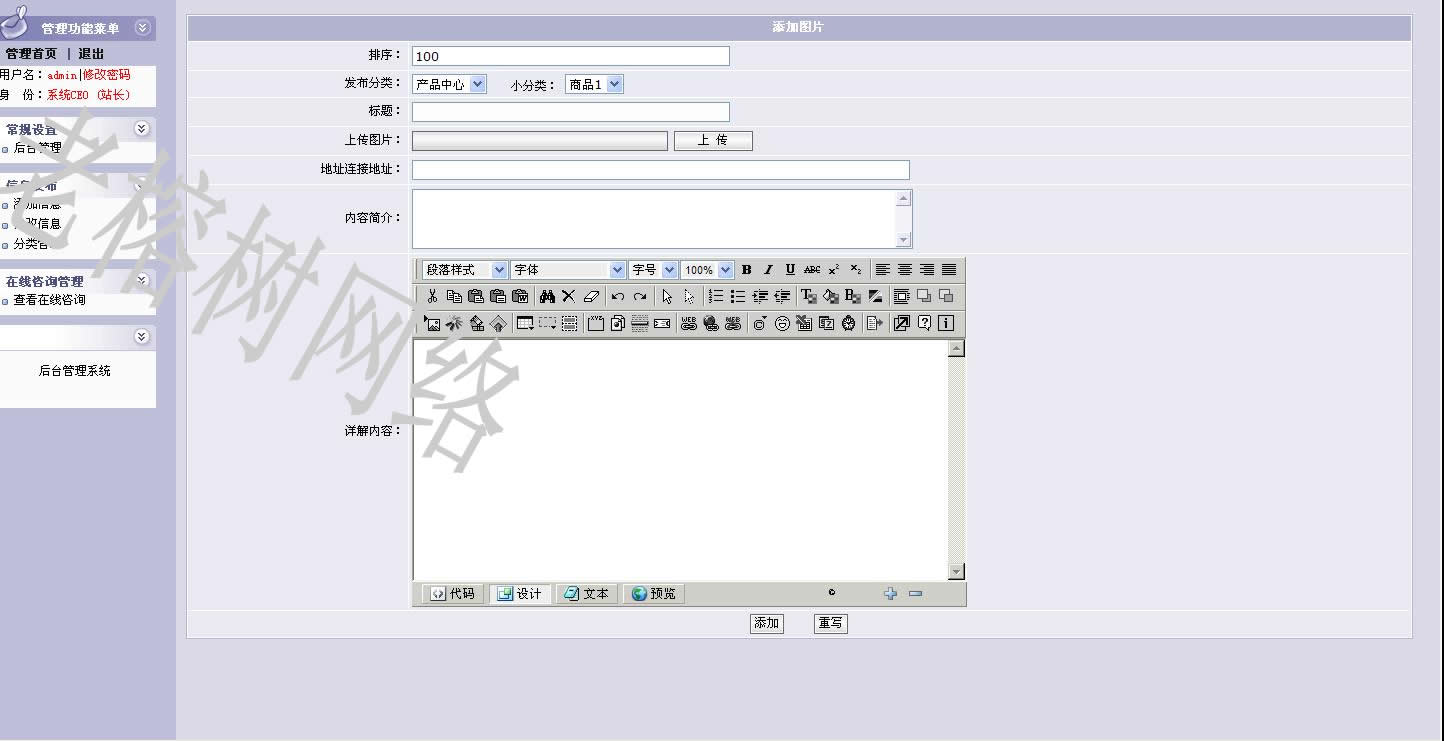The image size is (1444, 741).
Task: Open Find and Replace binoculars icon
Action: (547, 296)
